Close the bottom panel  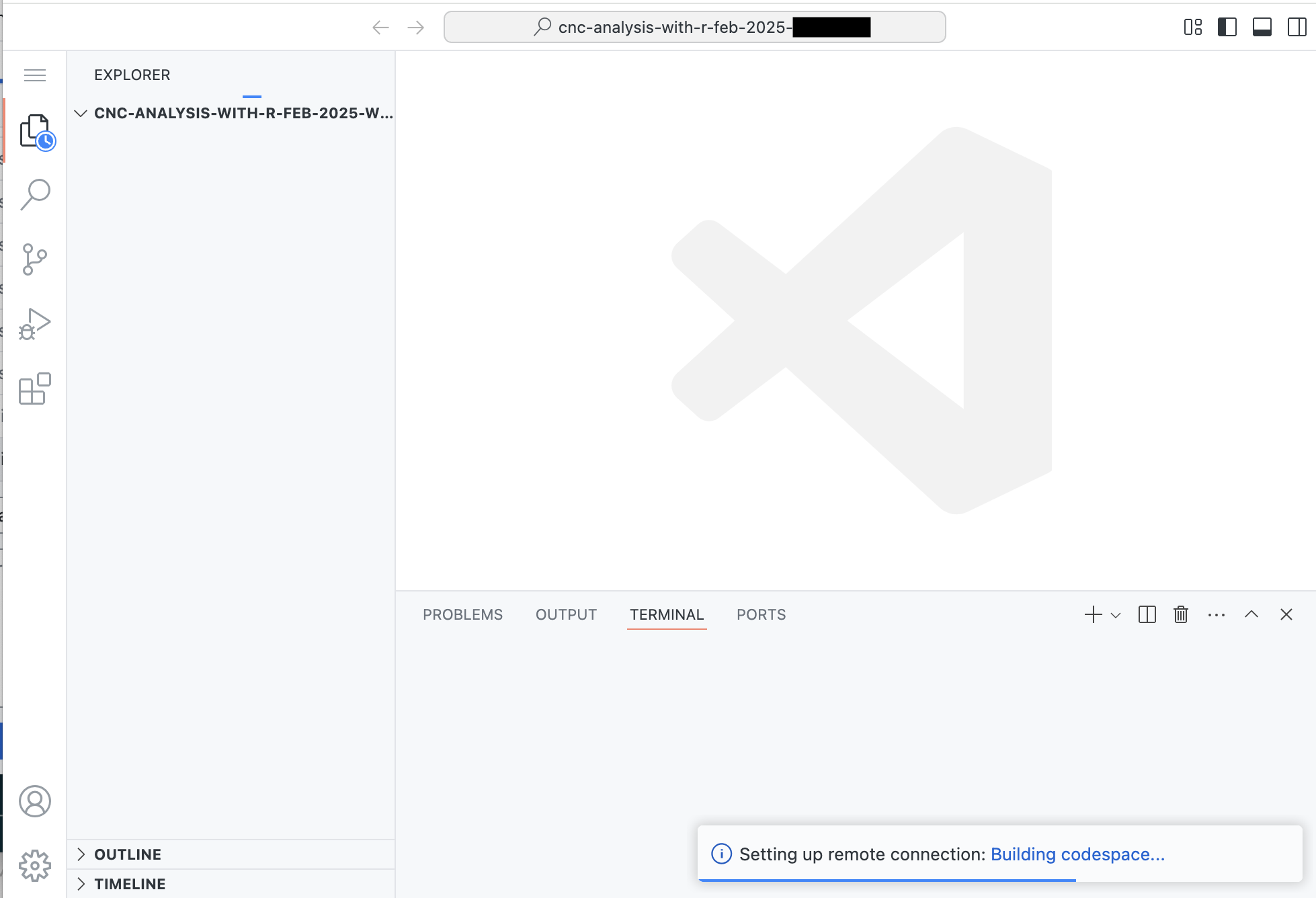point(1286,614)
